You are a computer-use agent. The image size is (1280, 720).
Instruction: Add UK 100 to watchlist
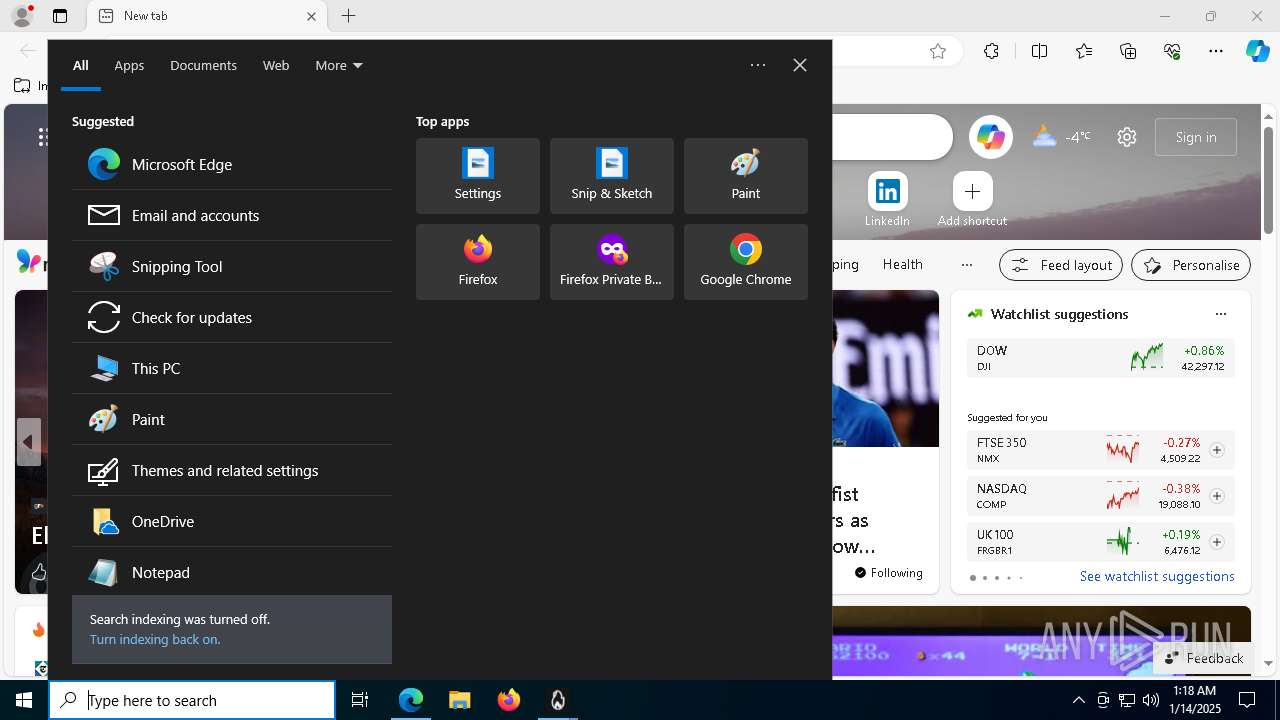1217,542
